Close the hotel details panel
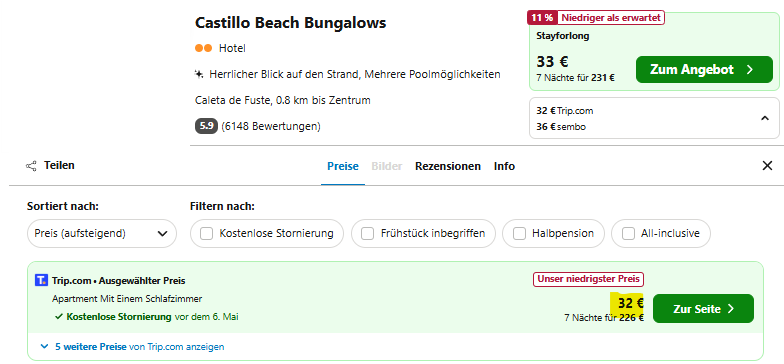Screen dimensions: 784x364 point(767,166)
